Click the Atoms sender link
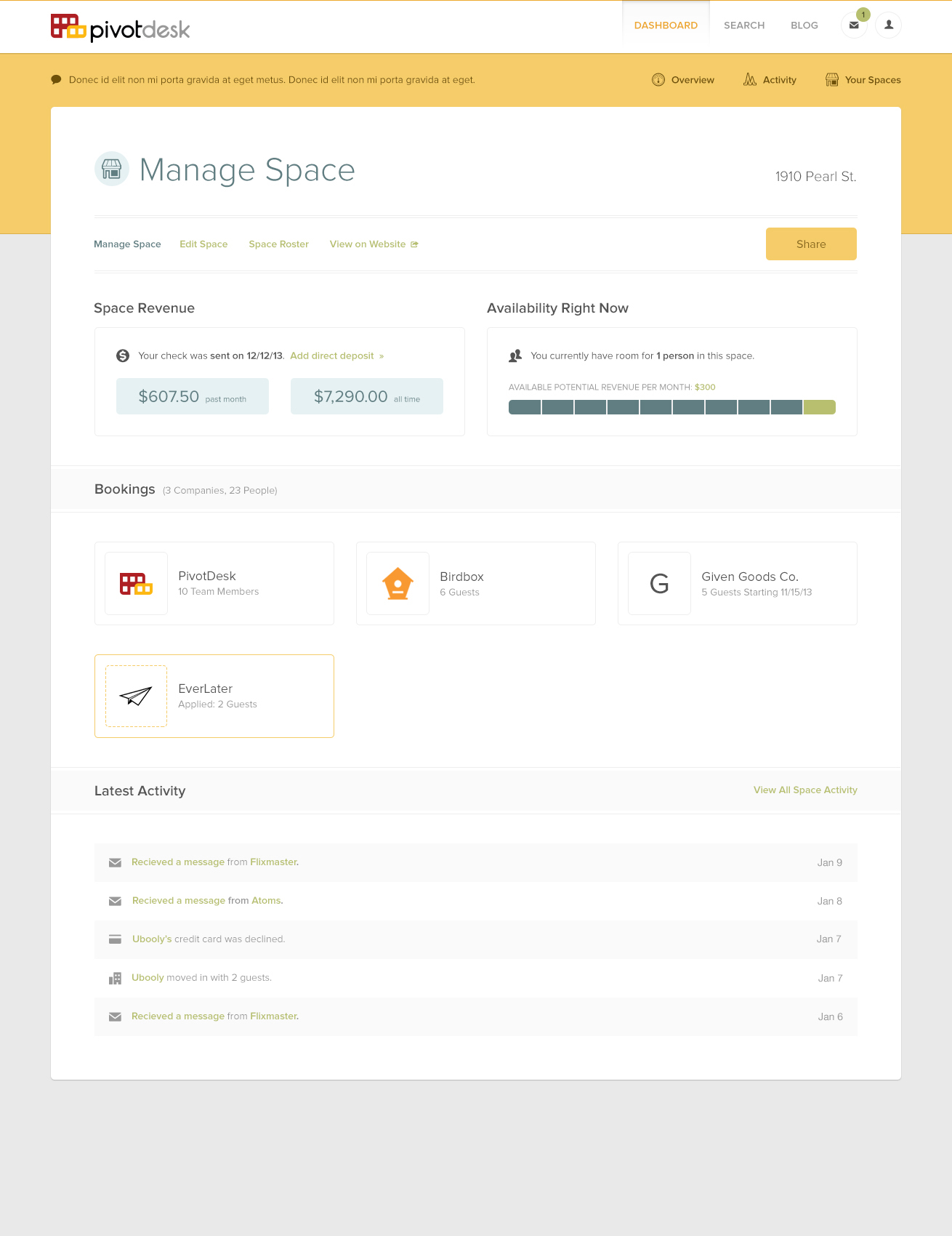952x1236 pixels. point(267,901)
